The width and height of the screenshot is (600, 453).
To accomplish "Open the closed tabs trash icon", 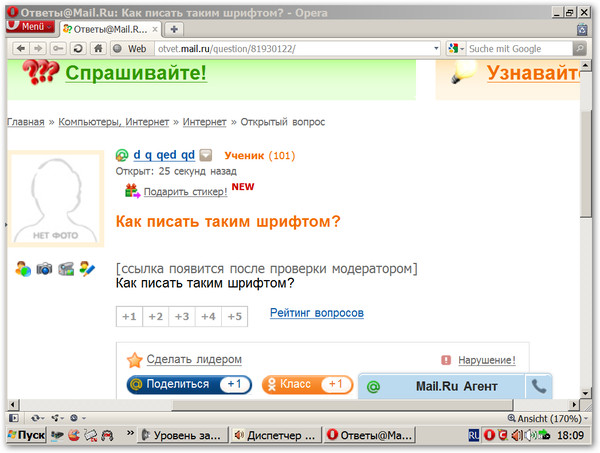I will point(582,29).
